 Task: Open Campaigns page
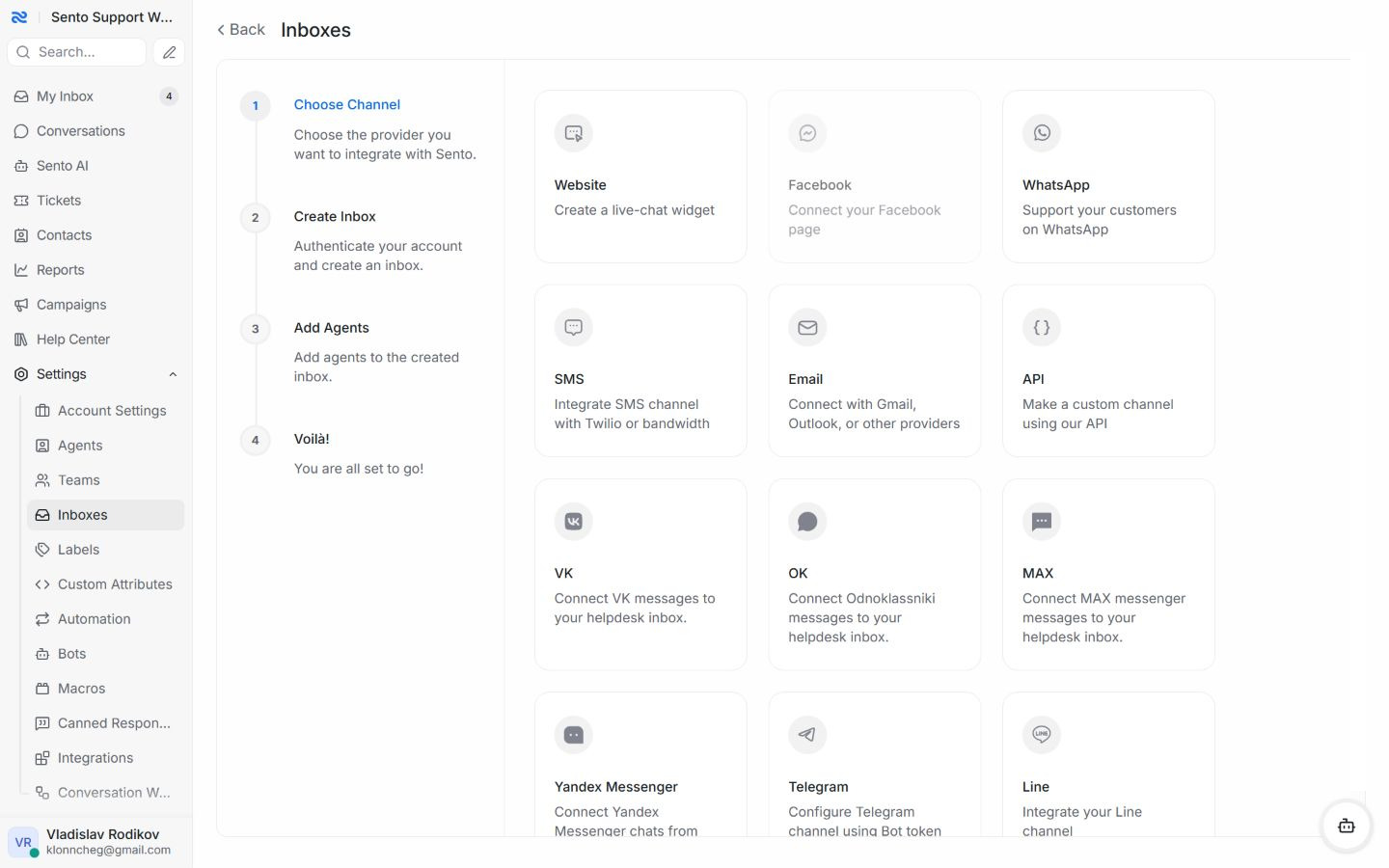point(96,305)
